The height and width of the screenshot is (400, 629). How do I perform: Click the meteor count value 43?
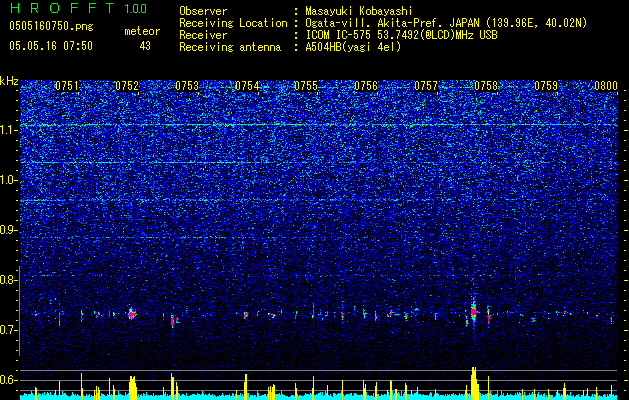[145, 46]
